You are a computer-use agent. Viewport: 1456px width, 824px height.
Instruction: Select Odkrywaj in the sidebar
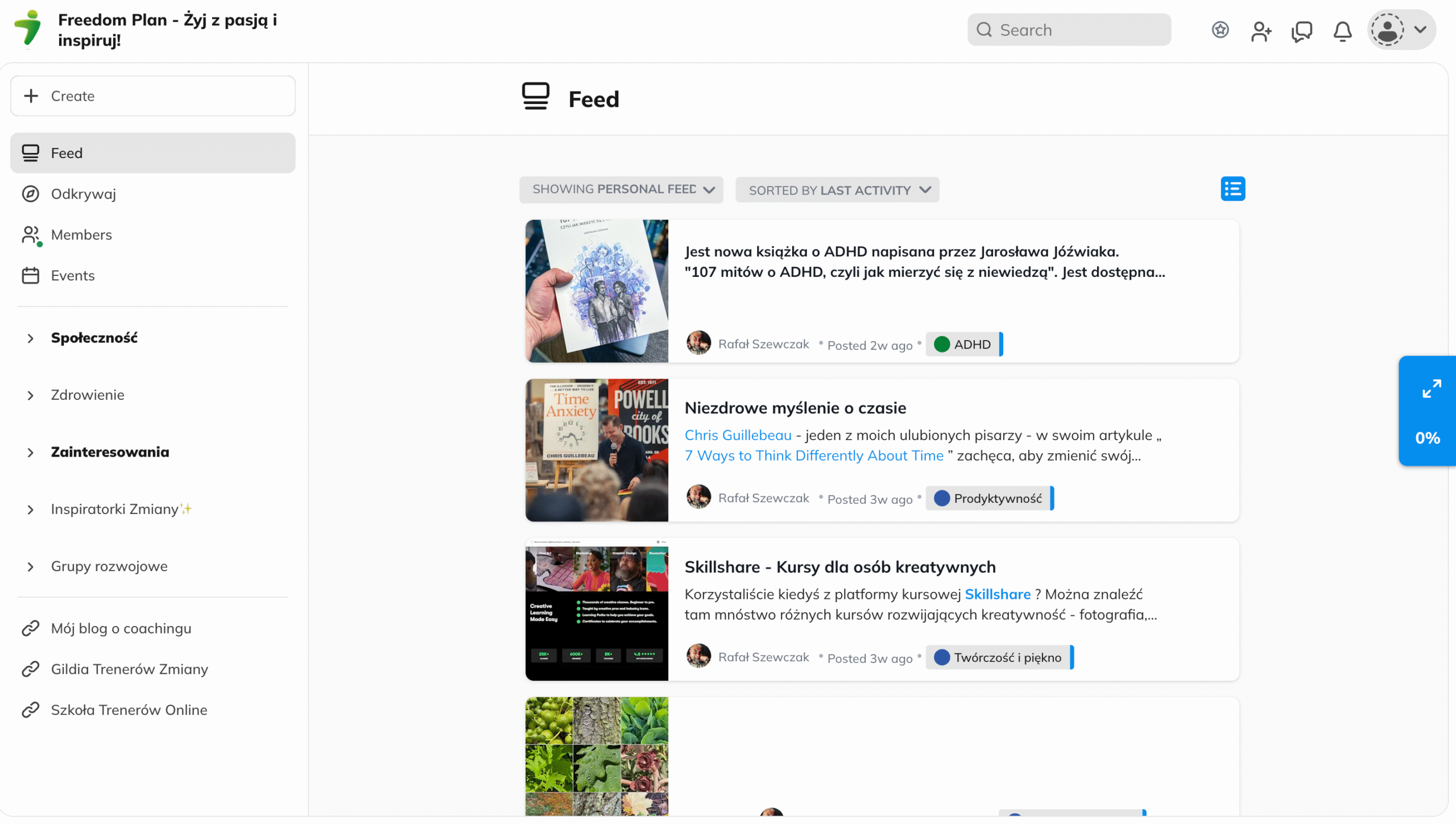pos(83,194)
